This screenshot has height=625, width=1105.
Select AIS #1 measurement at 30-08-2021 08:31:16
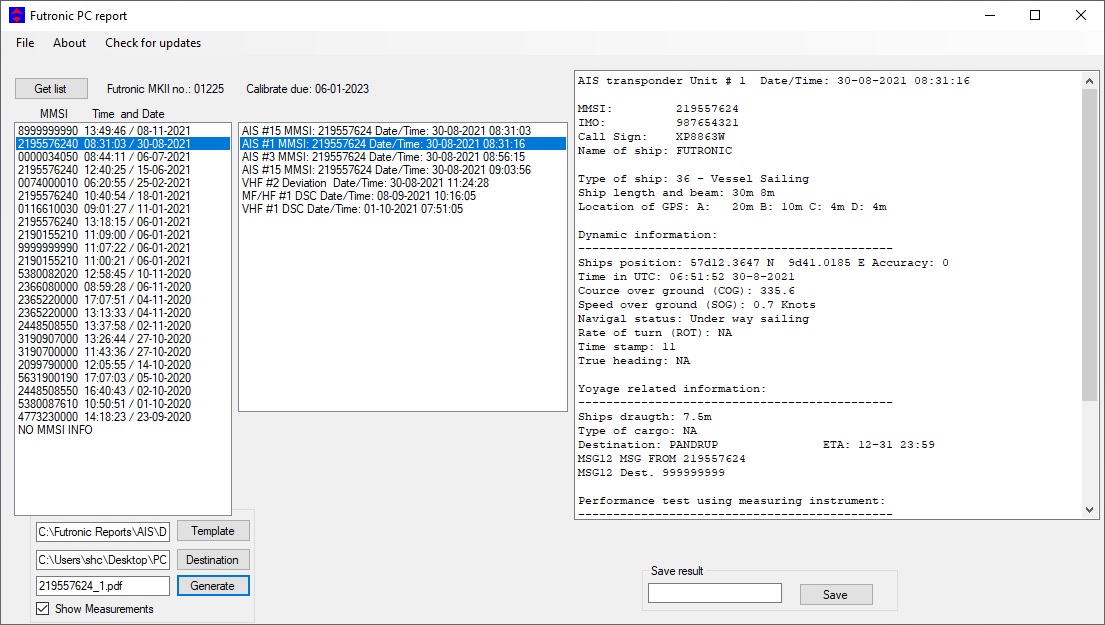pyautogui.click(x=403, y=144)
